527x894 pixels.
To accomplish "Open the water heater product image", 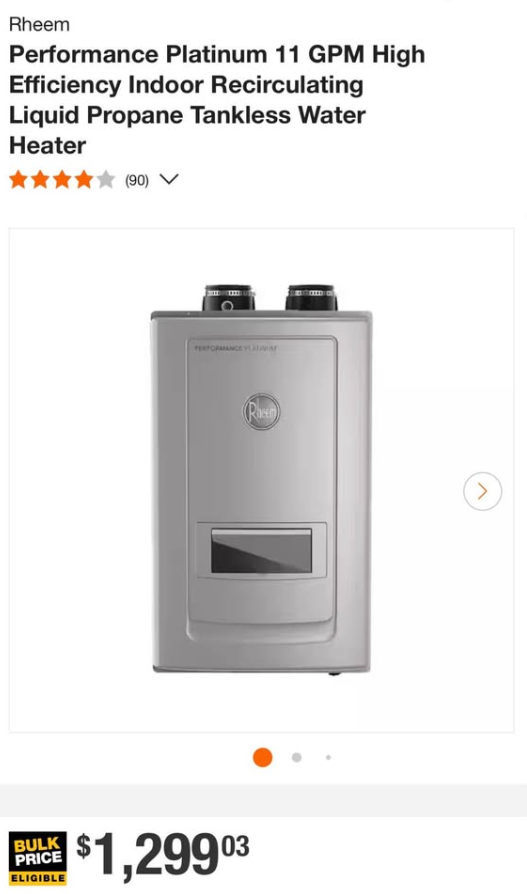I will coord(261,480).
